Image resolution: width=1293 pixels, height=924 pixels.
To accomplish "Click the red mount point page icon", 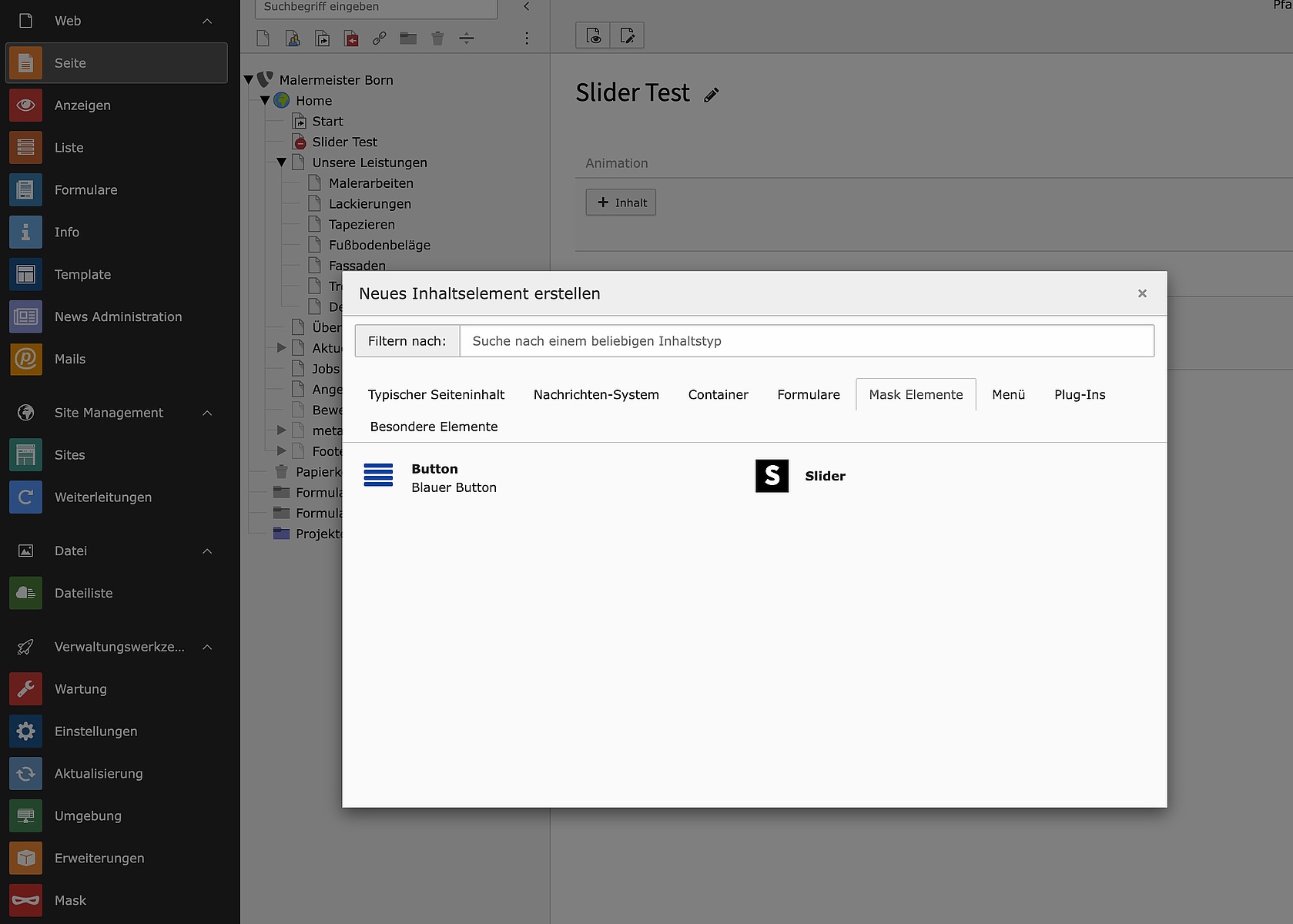I will click(351, 38).
